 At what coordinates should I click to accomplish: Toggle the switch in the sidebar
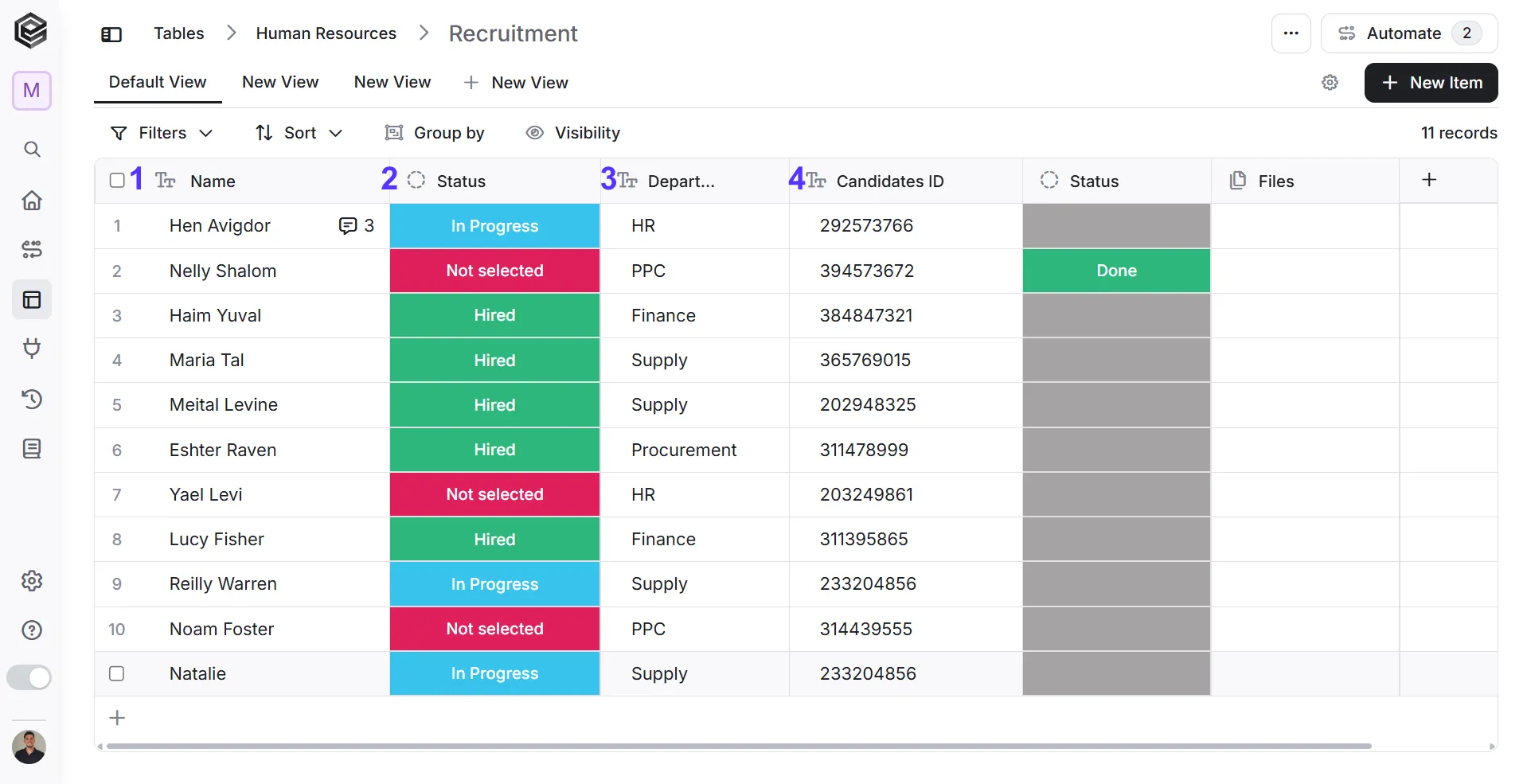(x=29, y=677)
